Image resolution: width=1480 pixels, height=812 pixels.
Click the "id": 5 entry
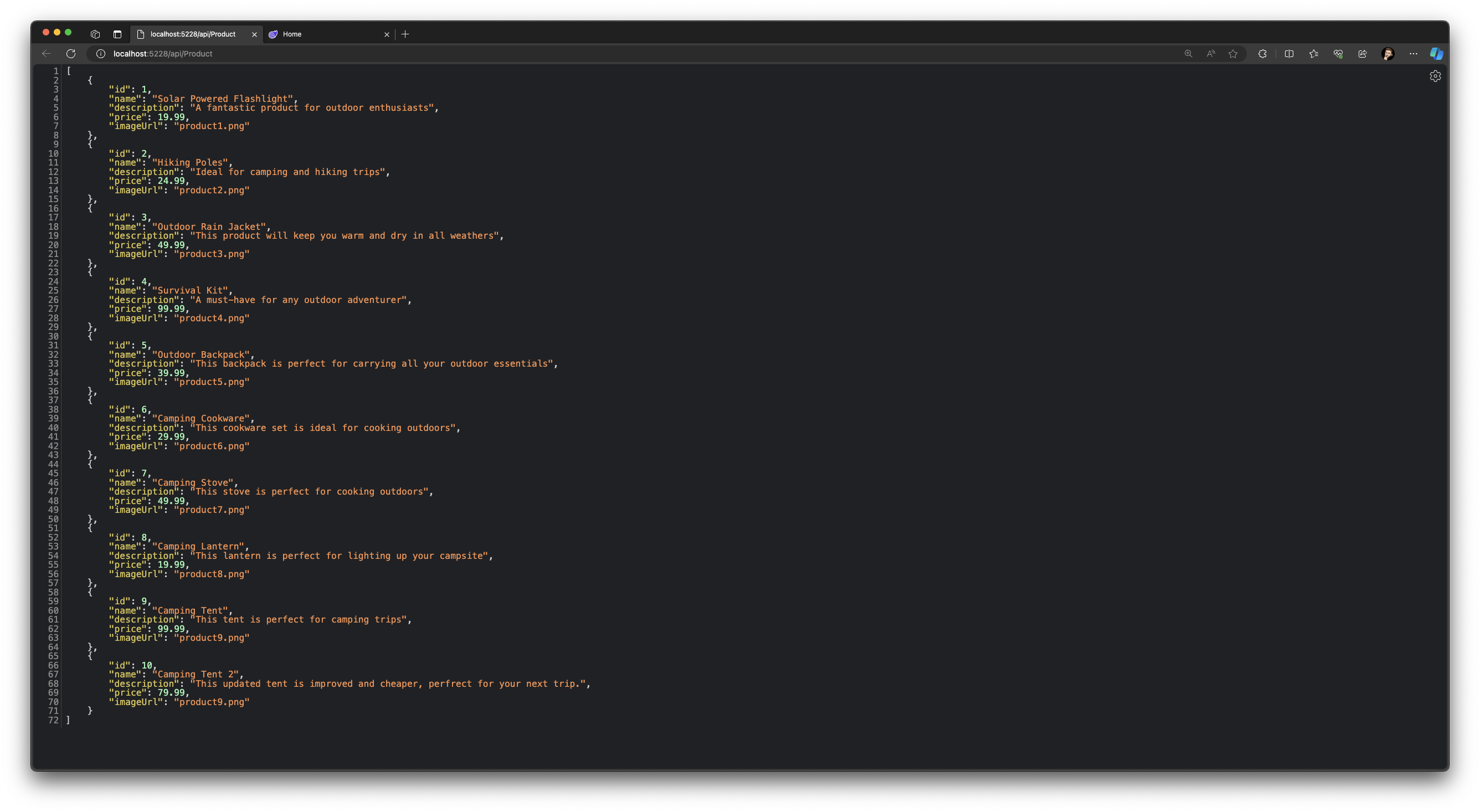click(130, 346)
